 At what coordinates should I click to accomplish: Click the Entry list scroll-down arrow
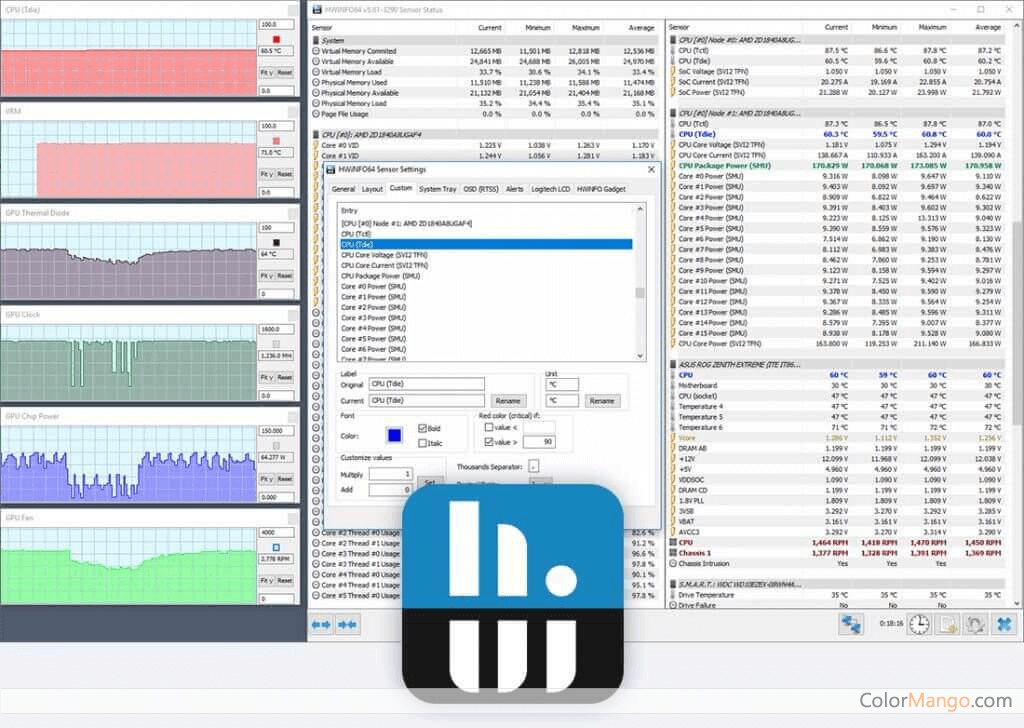coord(640,356)
